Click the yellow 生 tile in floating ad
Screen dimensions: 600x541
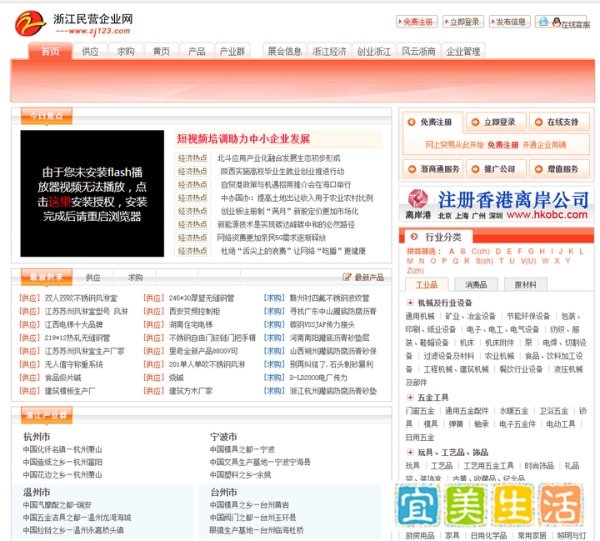(513, 505)
